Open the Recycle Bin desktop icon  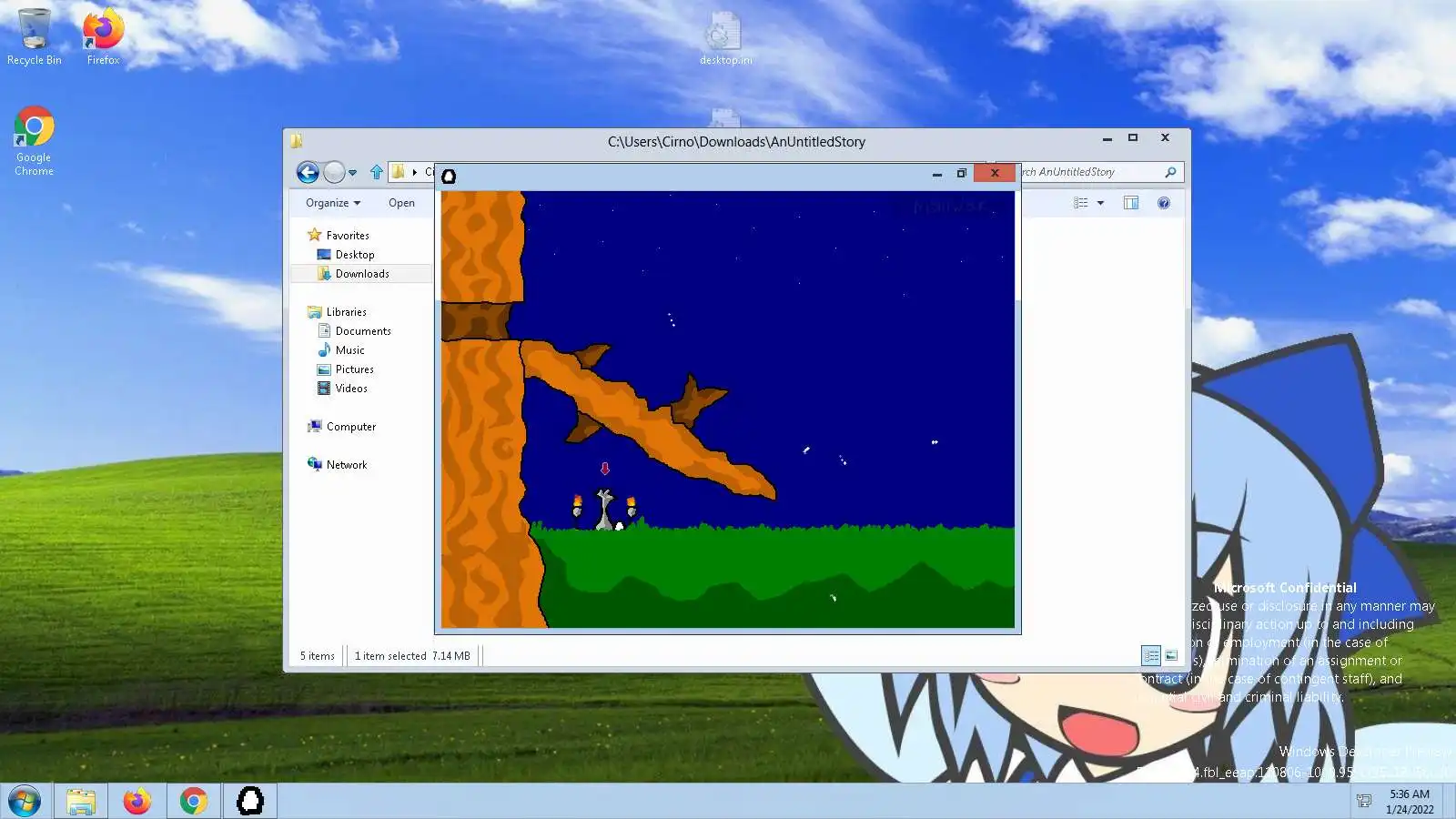coord(35,36)
